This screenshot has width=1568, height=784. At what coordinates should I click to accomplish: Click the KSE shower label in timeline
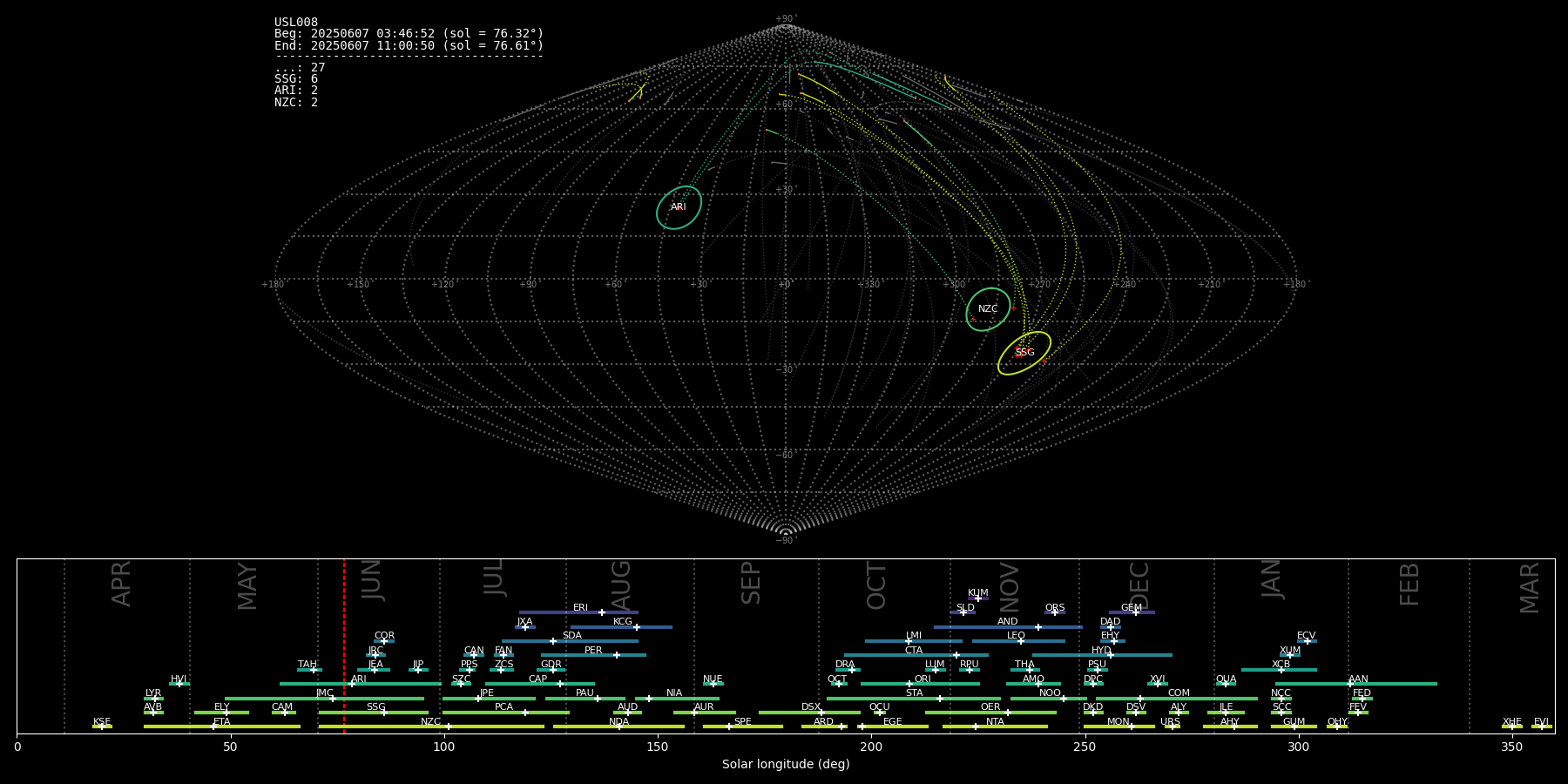tap(102, 722)
